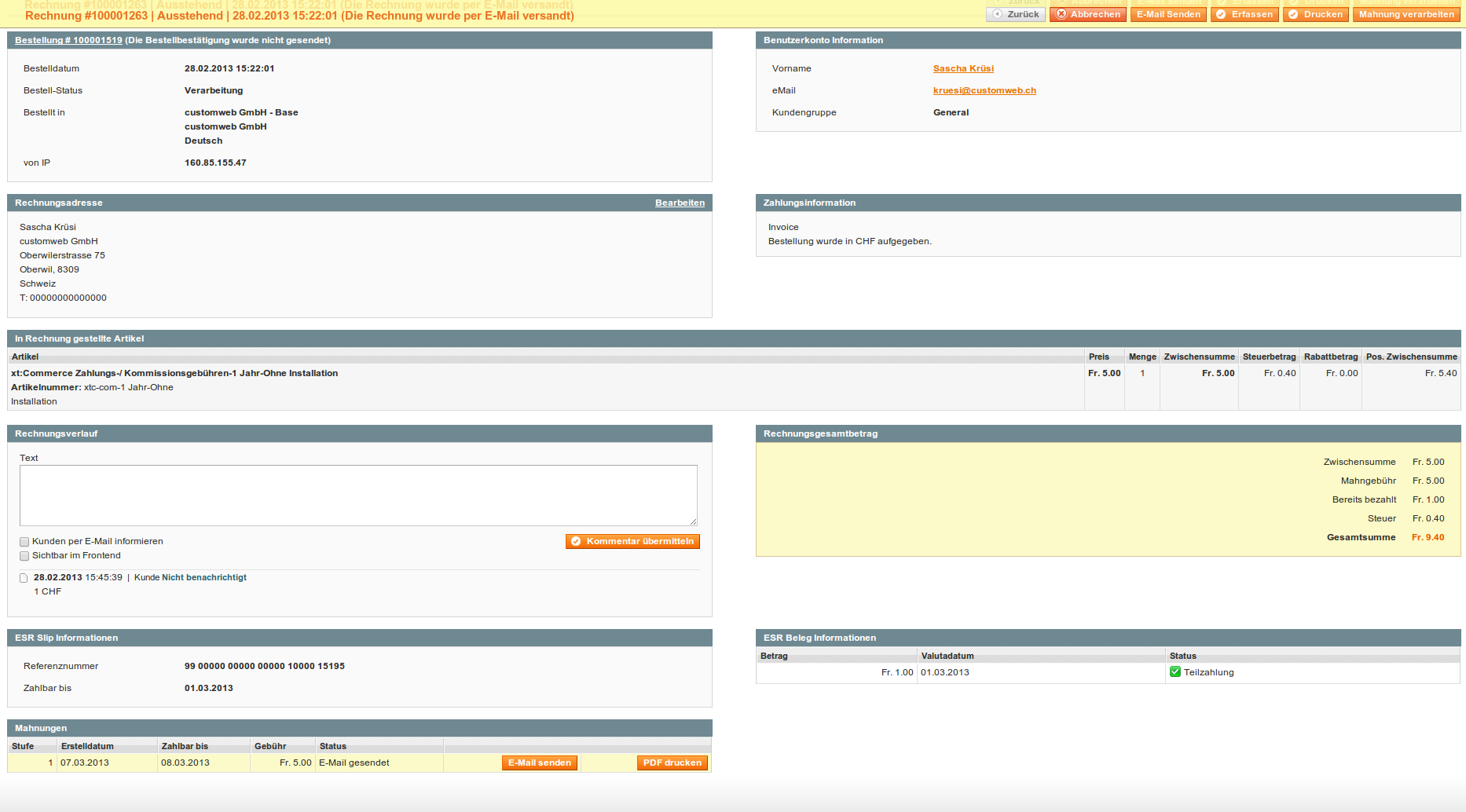
Task: Click Mahnung verarbeiten button
Action: coord(1406,14)
